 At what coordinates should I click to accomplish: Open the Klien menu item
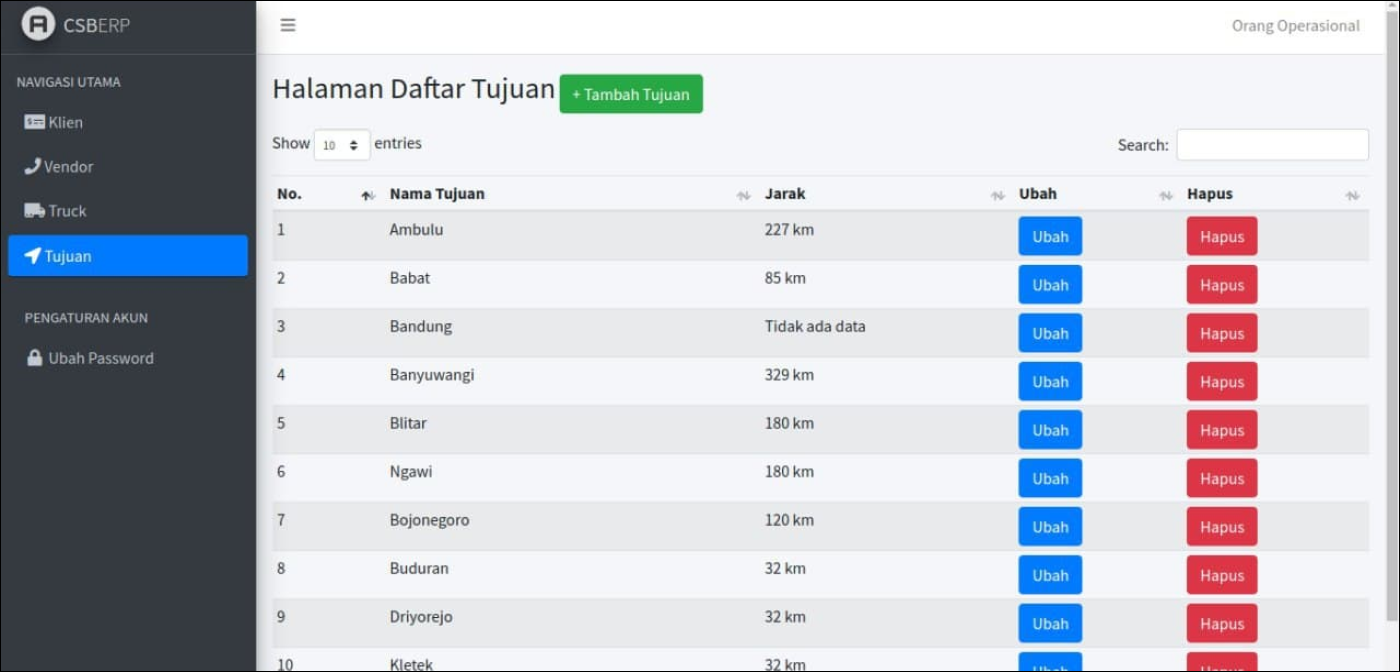(65, 122)
